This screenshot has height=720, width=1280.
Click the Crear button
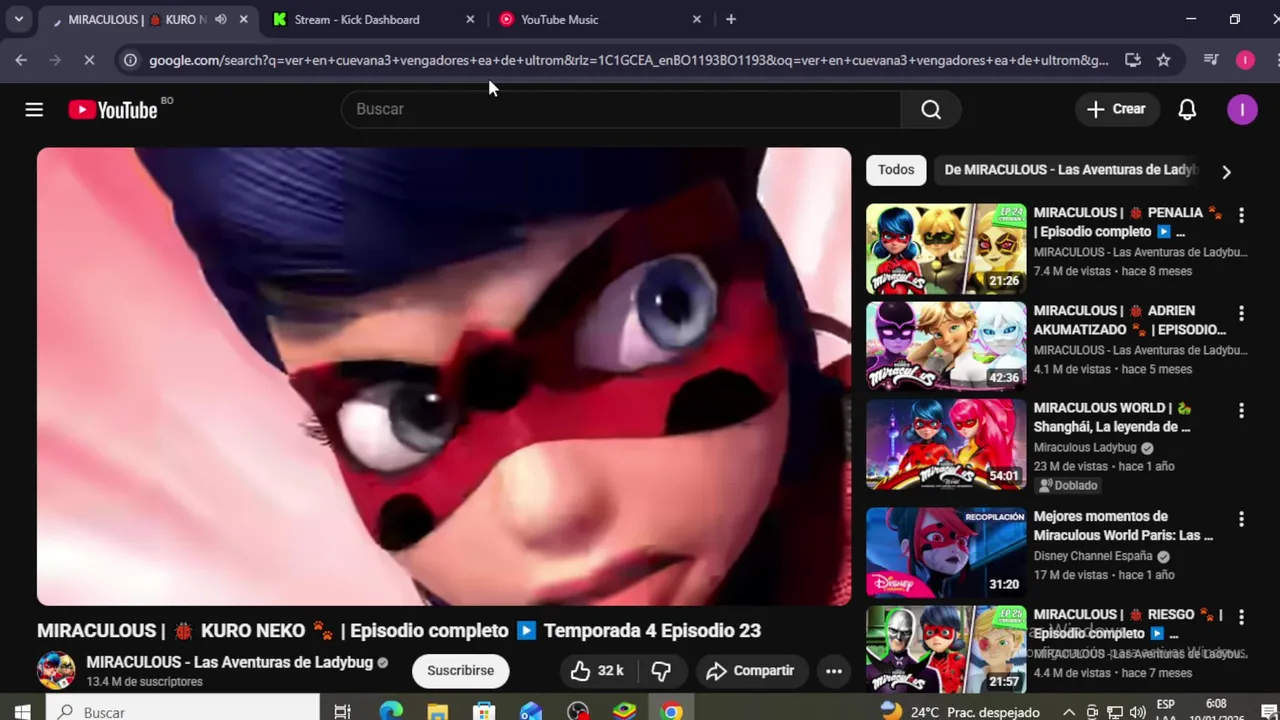pyautogui.click(x=1116, y=109)
